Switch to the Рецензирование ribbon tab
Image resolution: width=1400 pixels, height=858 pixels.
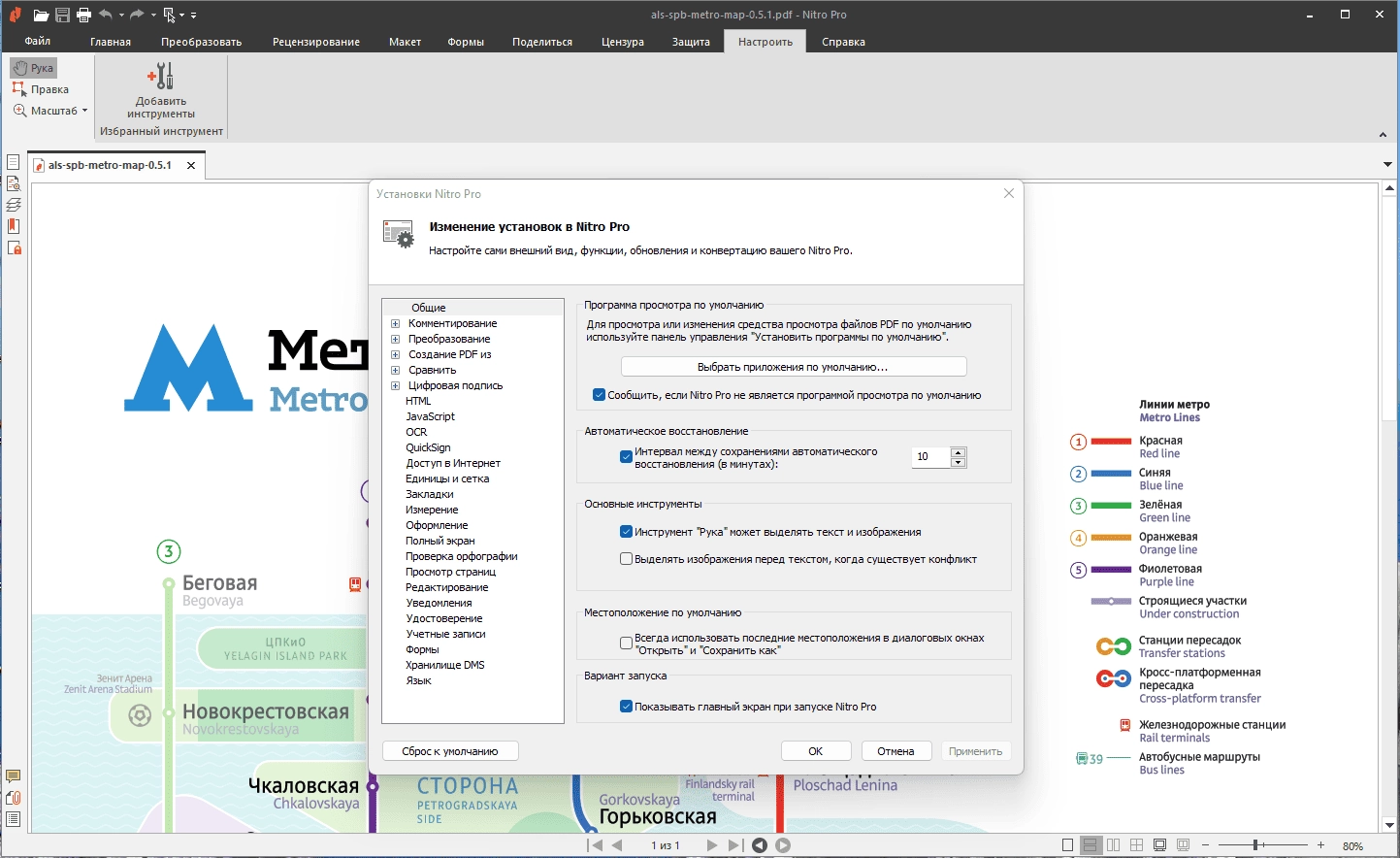coord(315,42)
